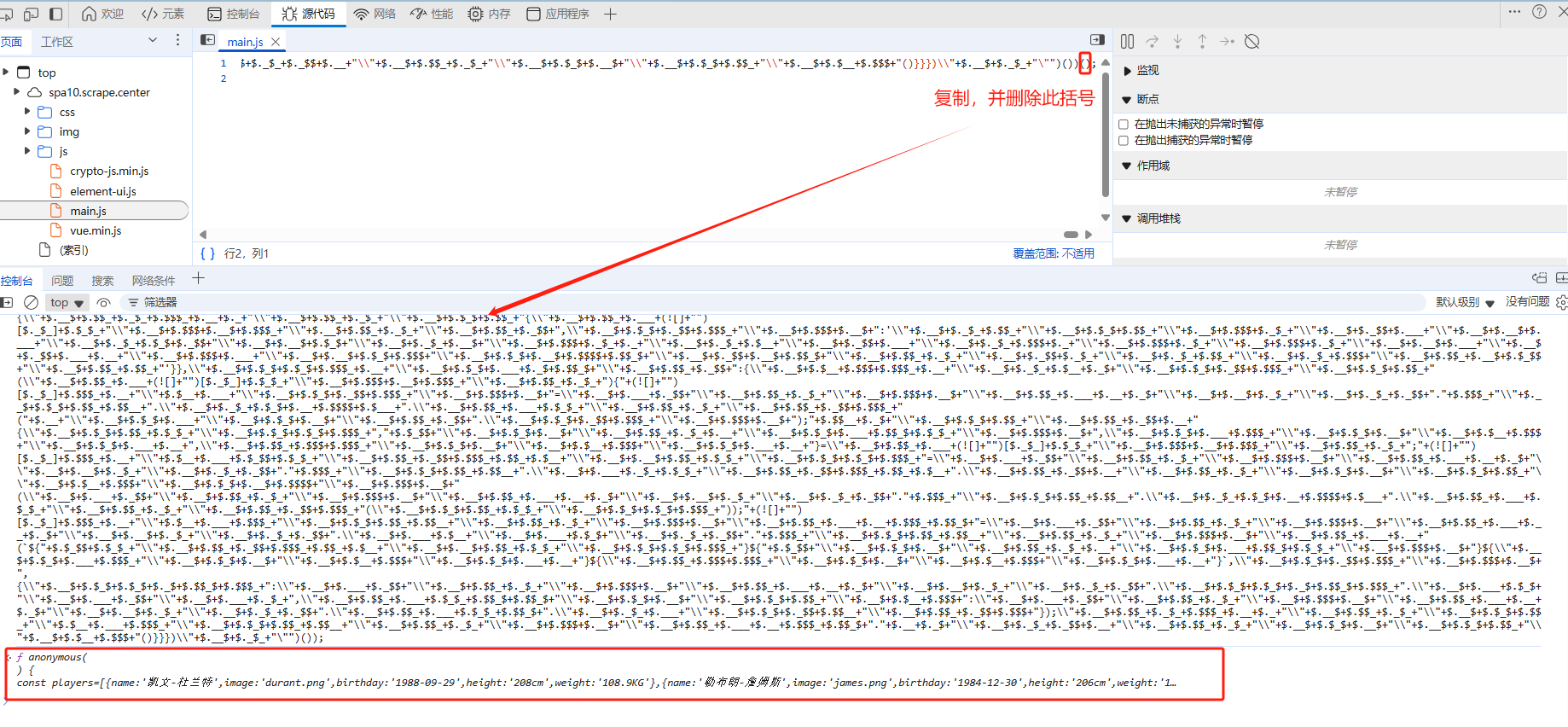Enable pause on caught exceptions
Viewport: 1568px width, 727px height.
(1124, 141)
